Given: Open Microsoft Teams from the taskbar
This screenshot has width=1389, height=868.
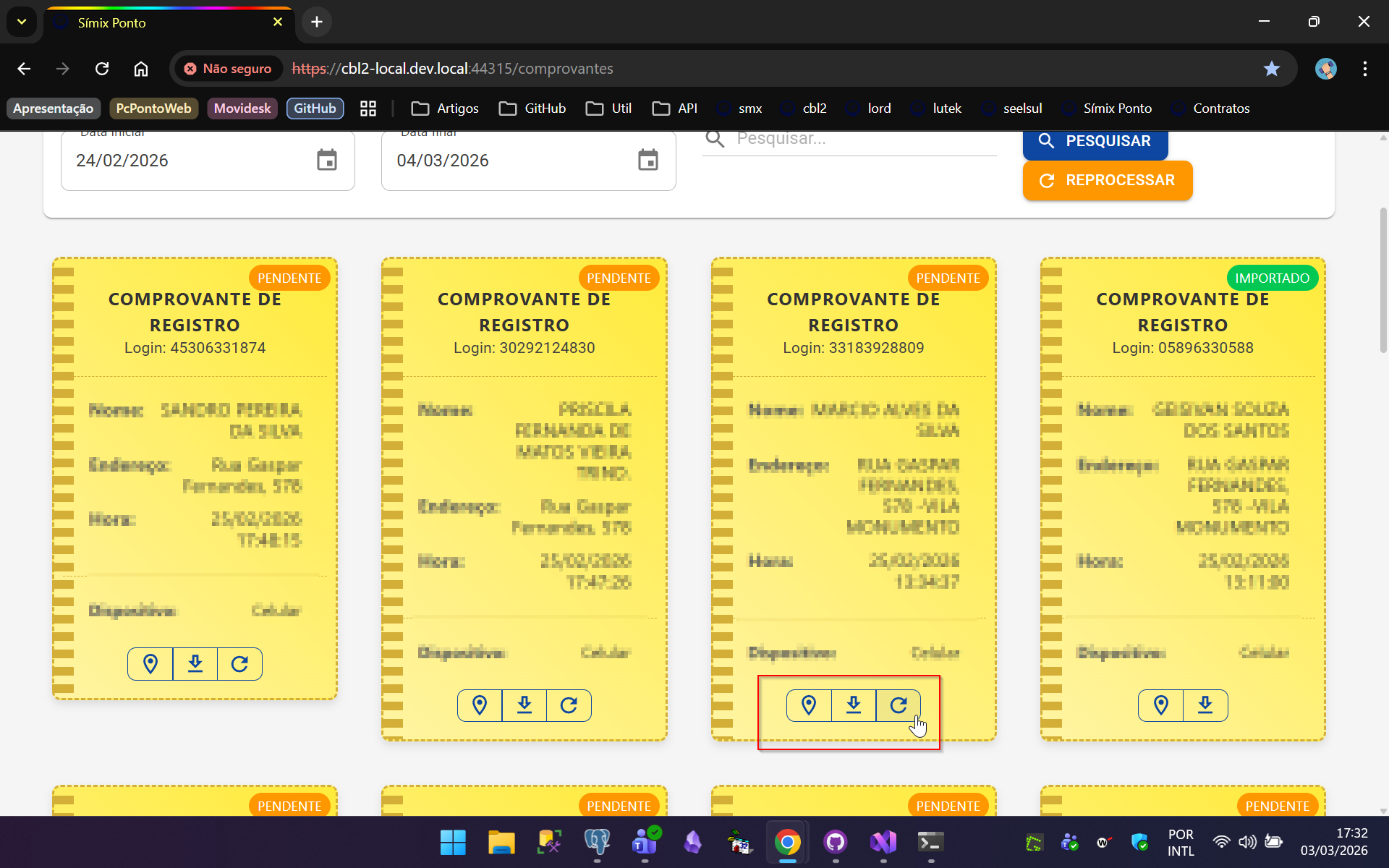Looking at the screenshot, I should [645, 842].
